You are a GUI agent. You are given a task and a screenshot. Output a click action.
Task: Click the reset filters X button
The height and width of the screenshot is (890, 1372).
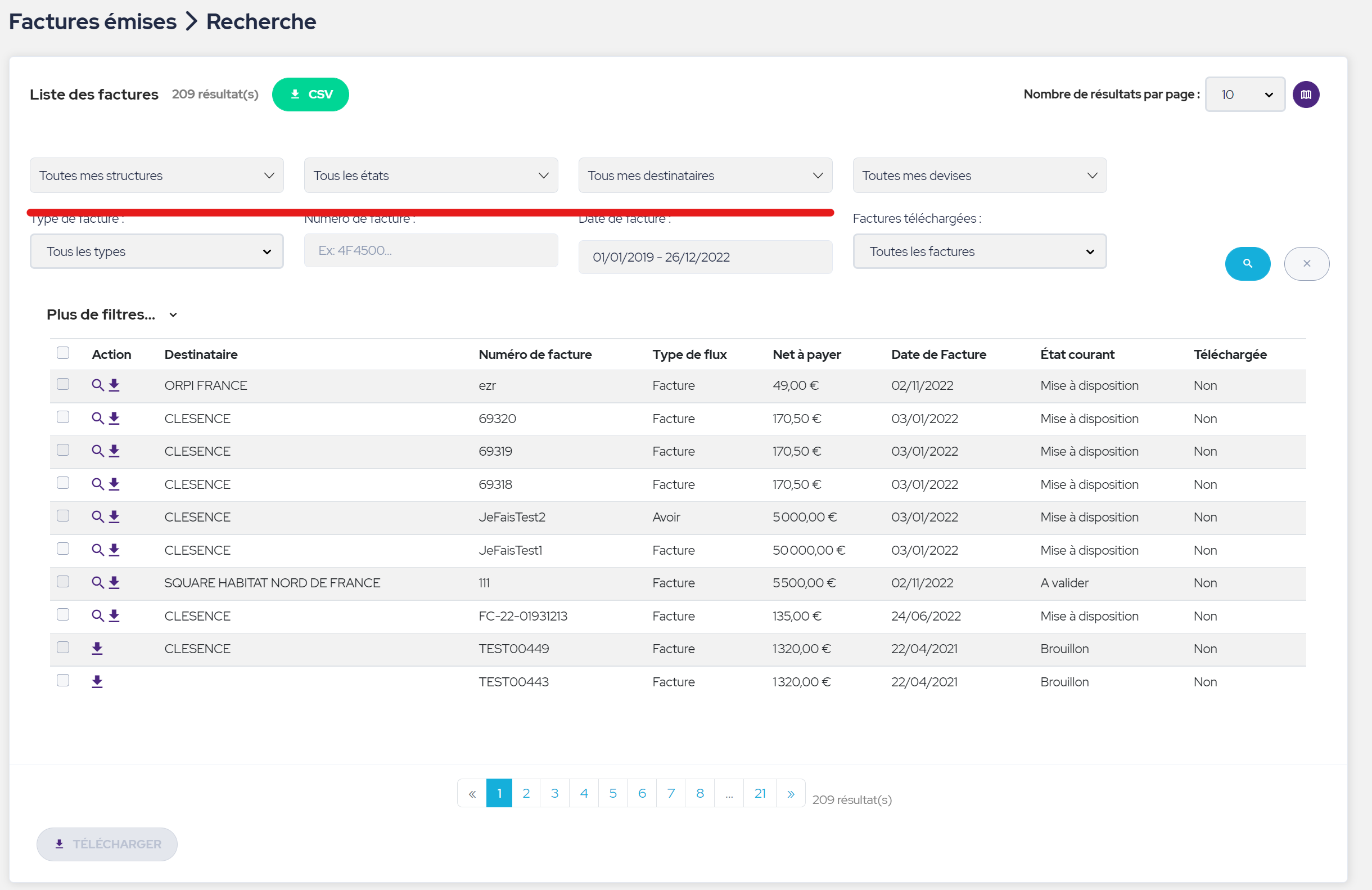pyautogui.click(x=1306, y=264)
